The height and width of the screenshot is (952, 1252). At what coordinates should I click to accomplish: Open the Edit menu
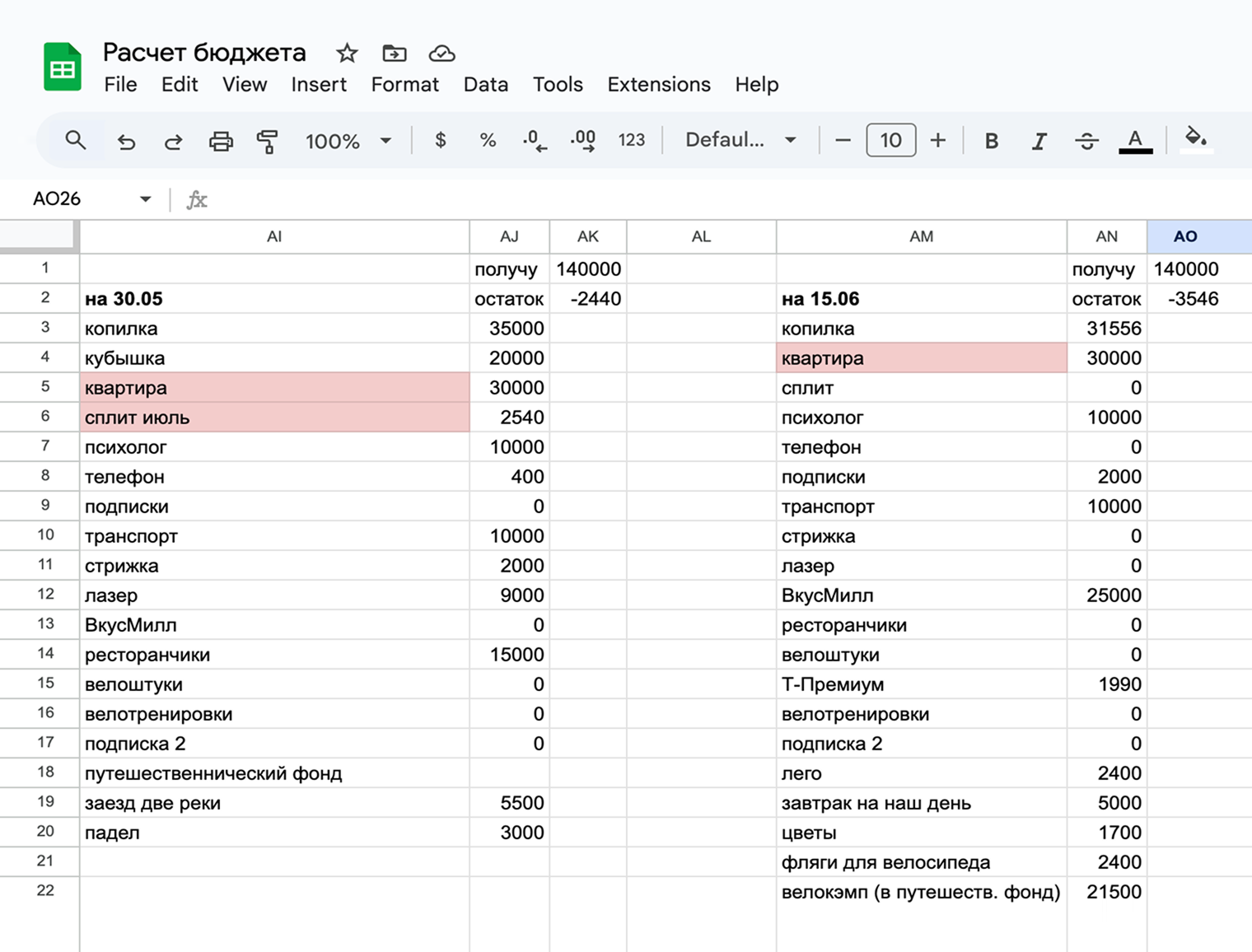click(x=180, y=85)
